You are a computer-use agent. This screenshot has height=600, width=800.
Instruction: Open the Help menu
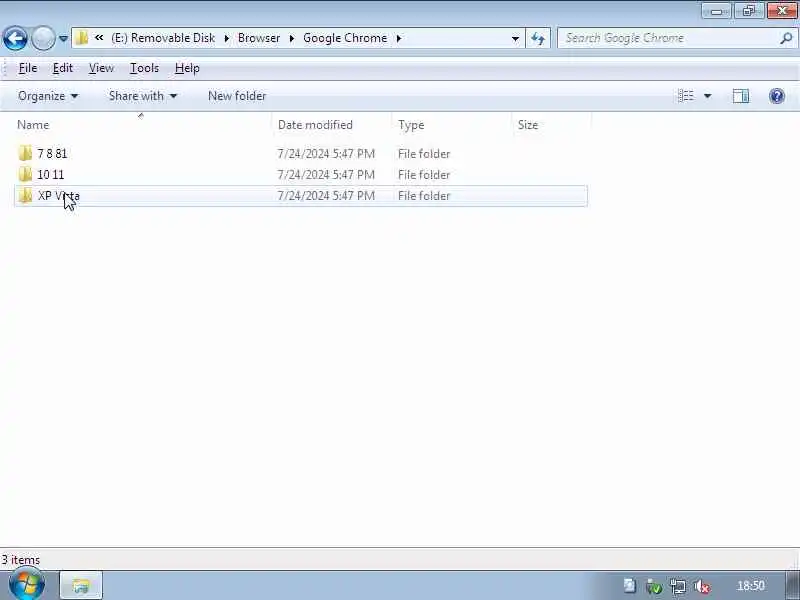(187, 68)
